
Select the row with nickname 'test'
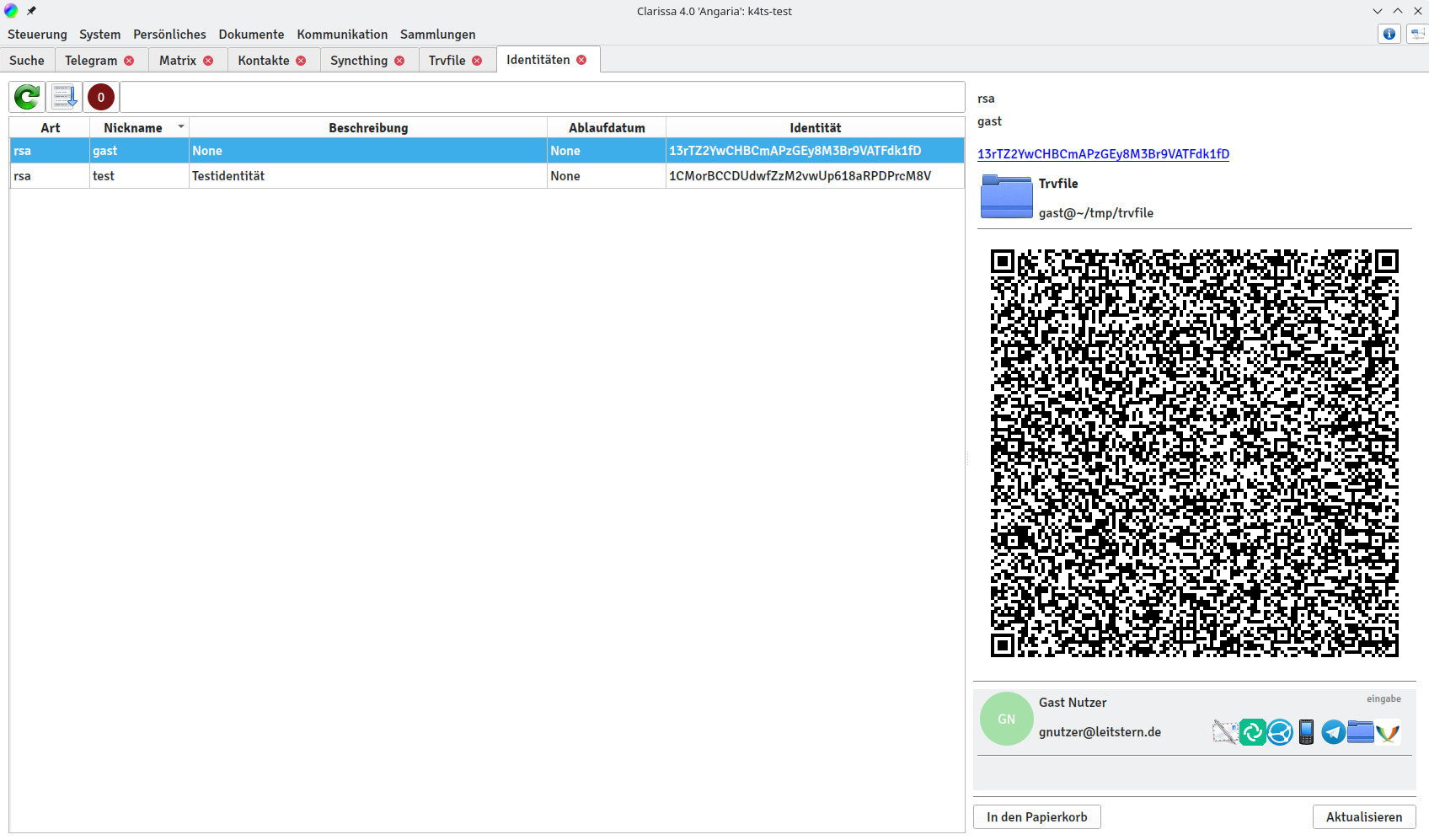(x=487, y=176)
